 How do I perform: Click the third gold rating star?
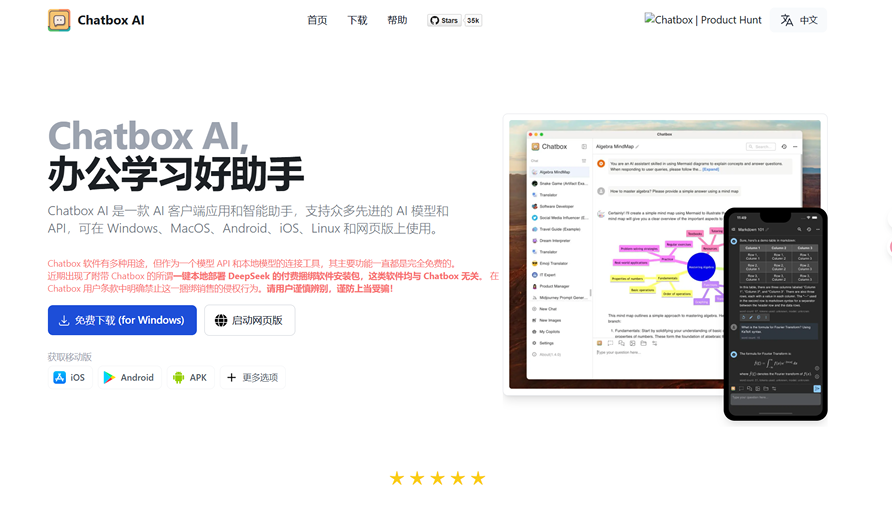(437, 478)
